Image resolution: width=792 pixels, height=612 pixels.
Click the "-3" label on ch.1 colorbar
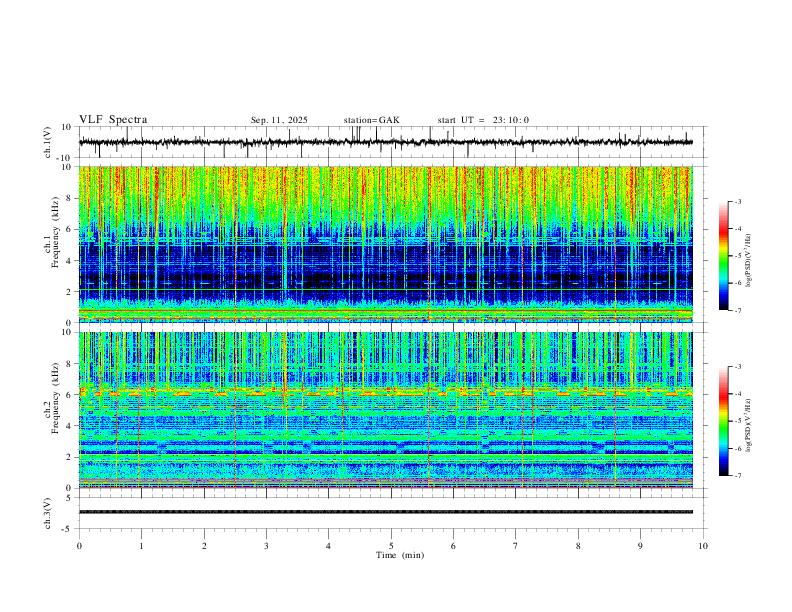pyautogui.click(x=738, y=201)
